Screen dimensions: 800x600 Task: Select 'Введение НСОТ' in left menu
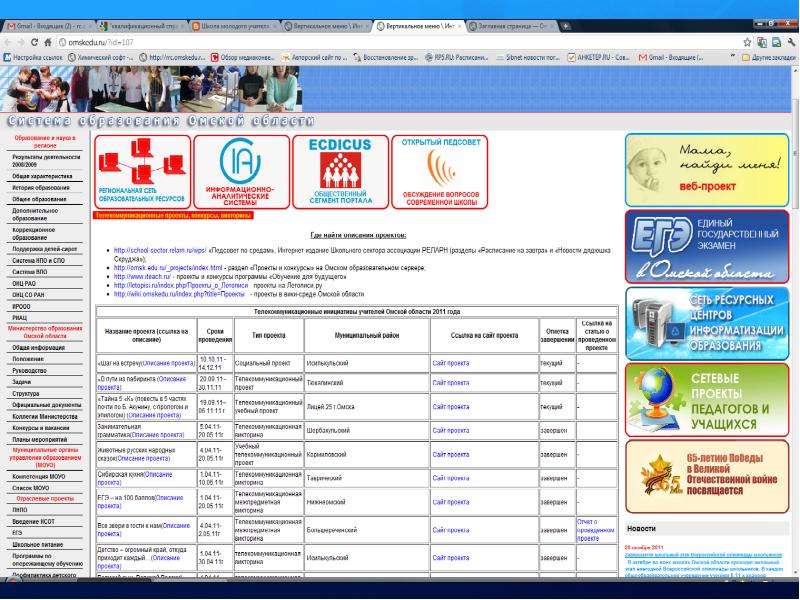click(x=33, y=522)
